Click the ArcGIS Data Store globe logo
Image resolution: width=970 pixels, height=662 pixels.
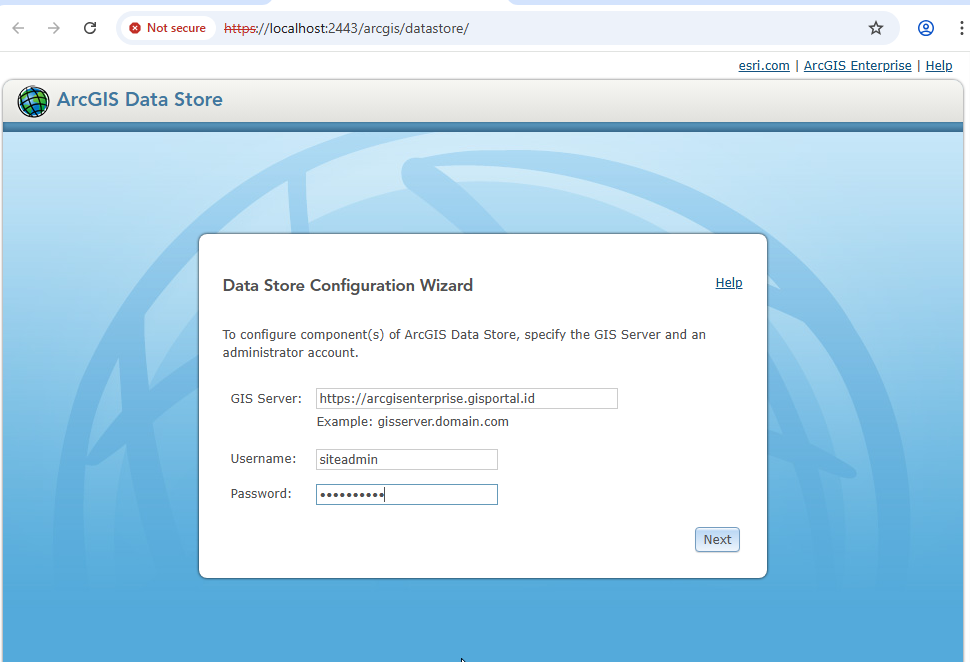click(x=33, y=101)
